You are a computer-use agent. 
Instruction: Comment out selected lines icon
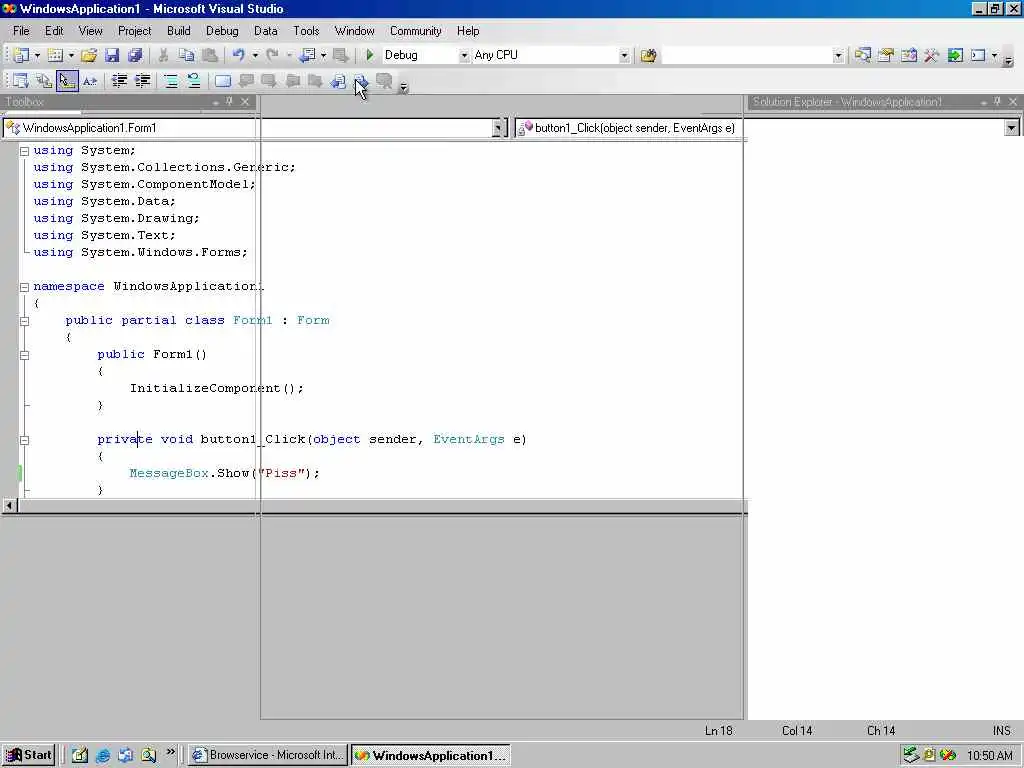[x=170, y=81]
